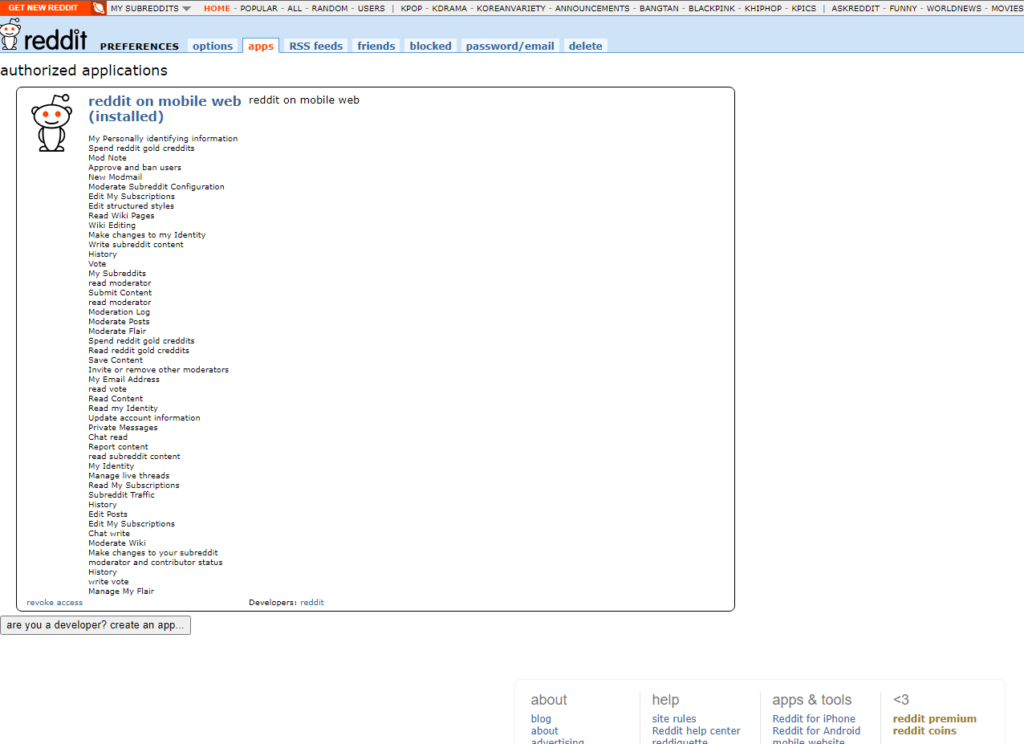Click the PREFERENCES label in the header
1024x744 pixels.
(x=139, y=46)
